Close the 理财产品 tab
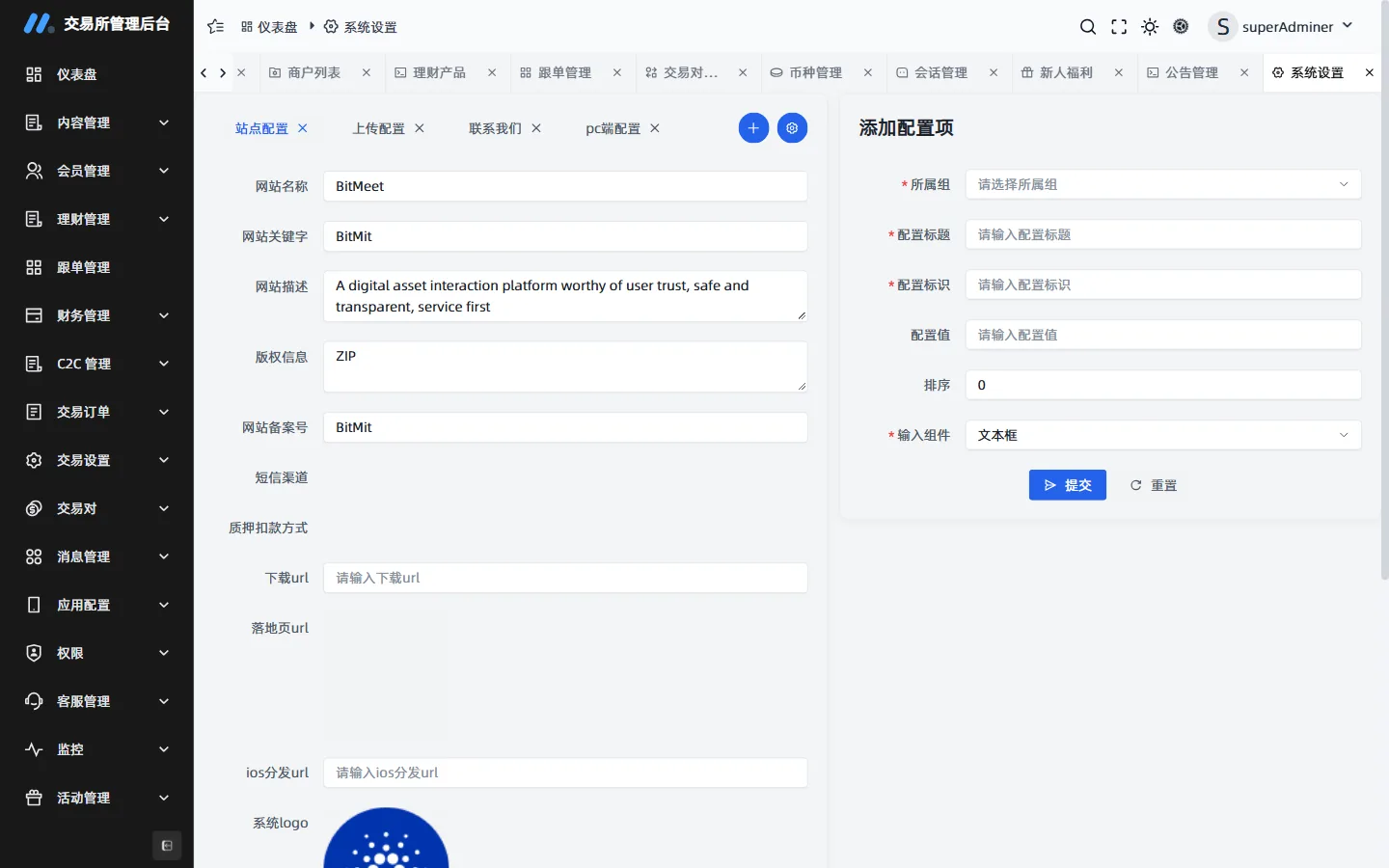This screenshot has height=868, width=1389. (x=492, y=72)
